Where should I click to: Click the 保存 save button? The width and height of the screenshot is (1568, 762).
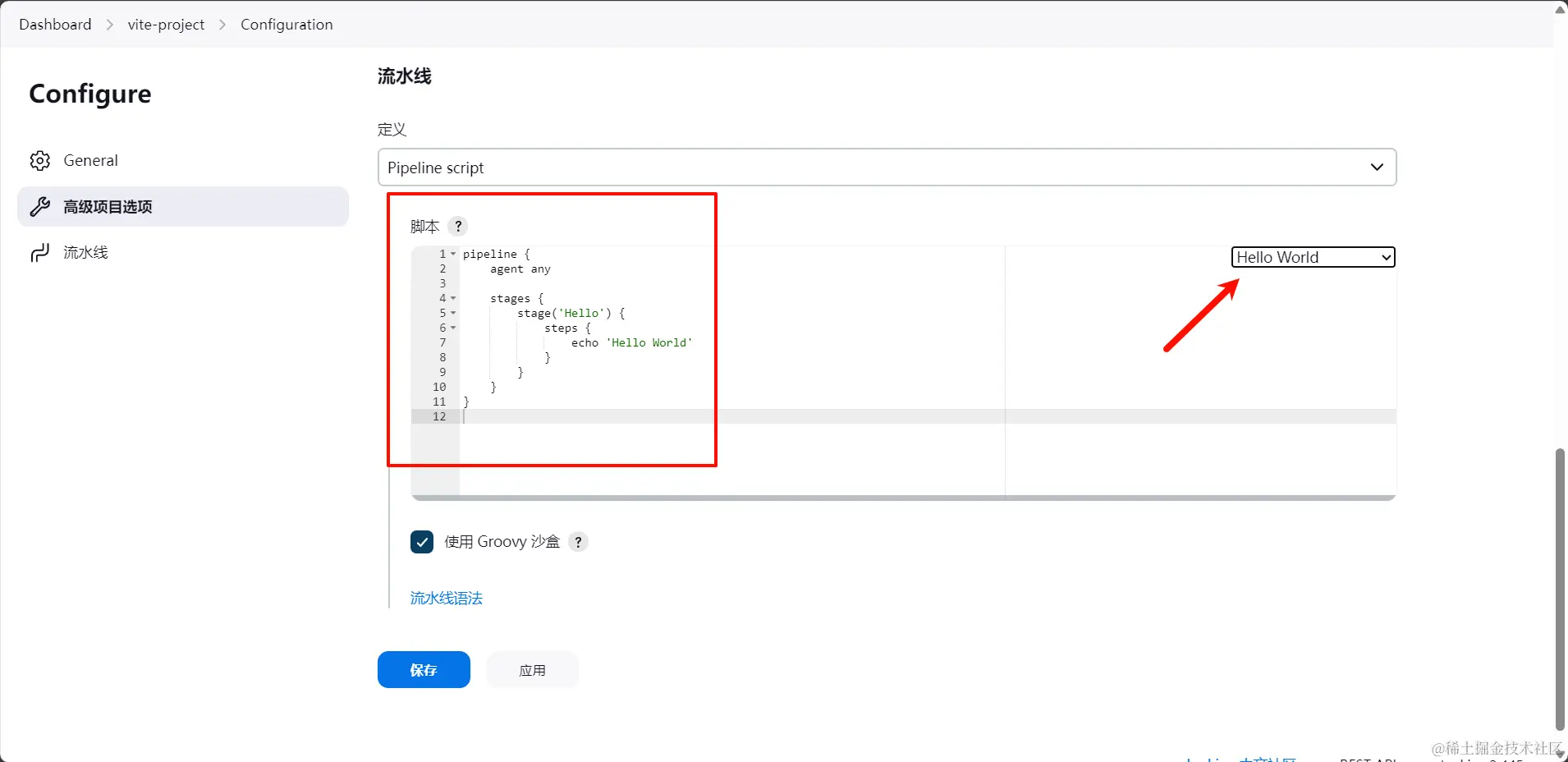click(x=424, y=670)
